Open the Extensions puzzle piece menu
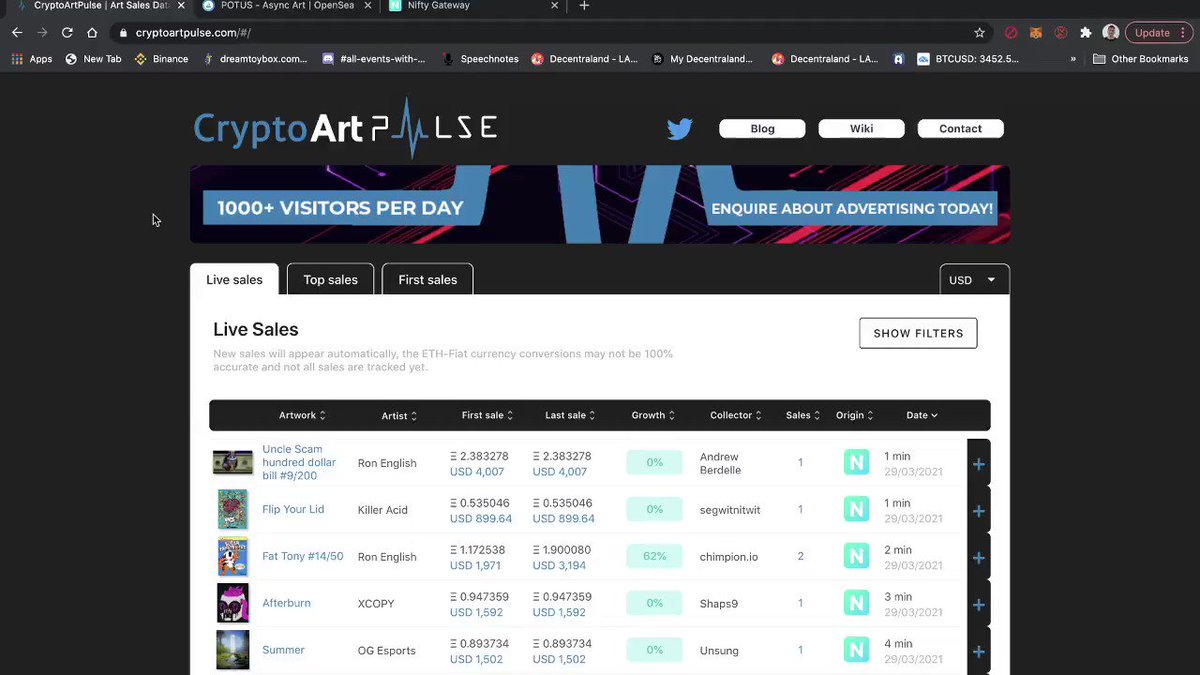The image size is (1200, 675). coord(1086,32)
